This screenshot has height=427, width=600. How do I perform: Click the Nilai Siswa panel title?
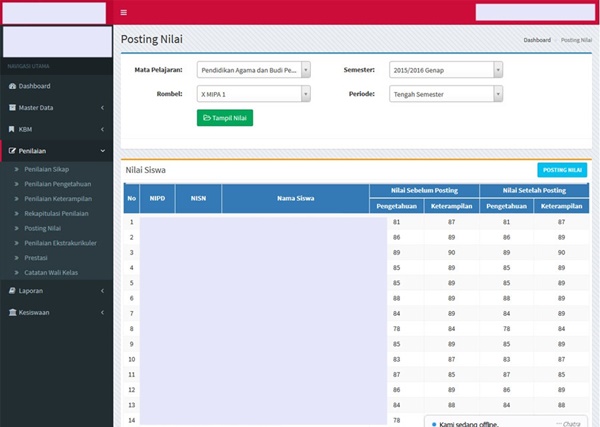(145, 170)
